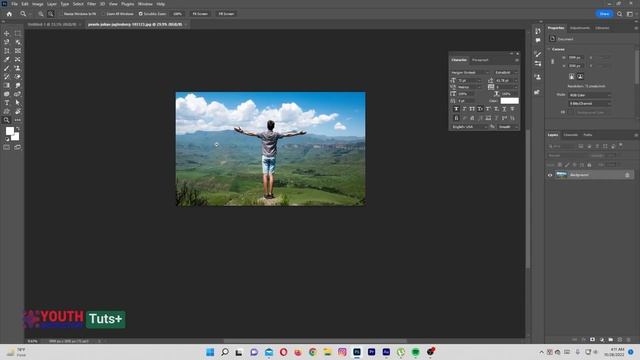Enable Zoom All Windows checkbox
640x360 pixels.
coord(104,14)
